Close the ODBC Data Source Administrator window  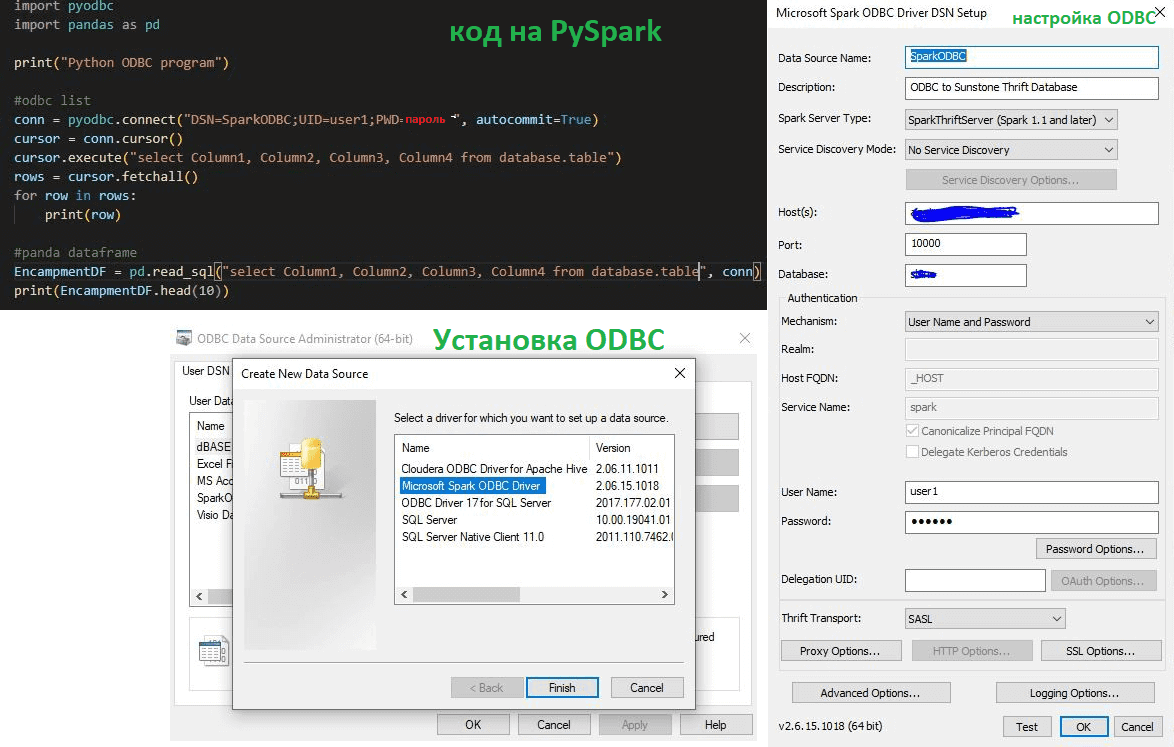tap(745, 339)
